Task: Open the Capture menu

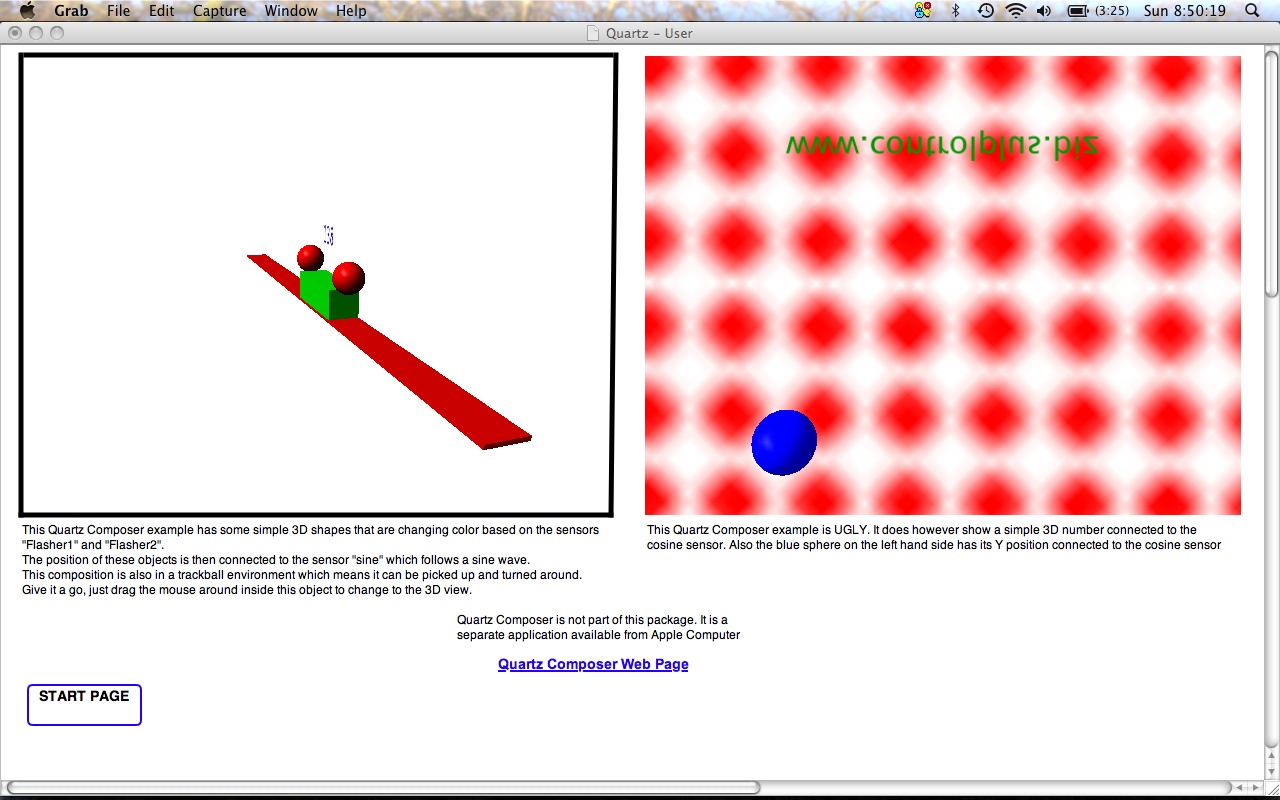Action: pos(219,11)
